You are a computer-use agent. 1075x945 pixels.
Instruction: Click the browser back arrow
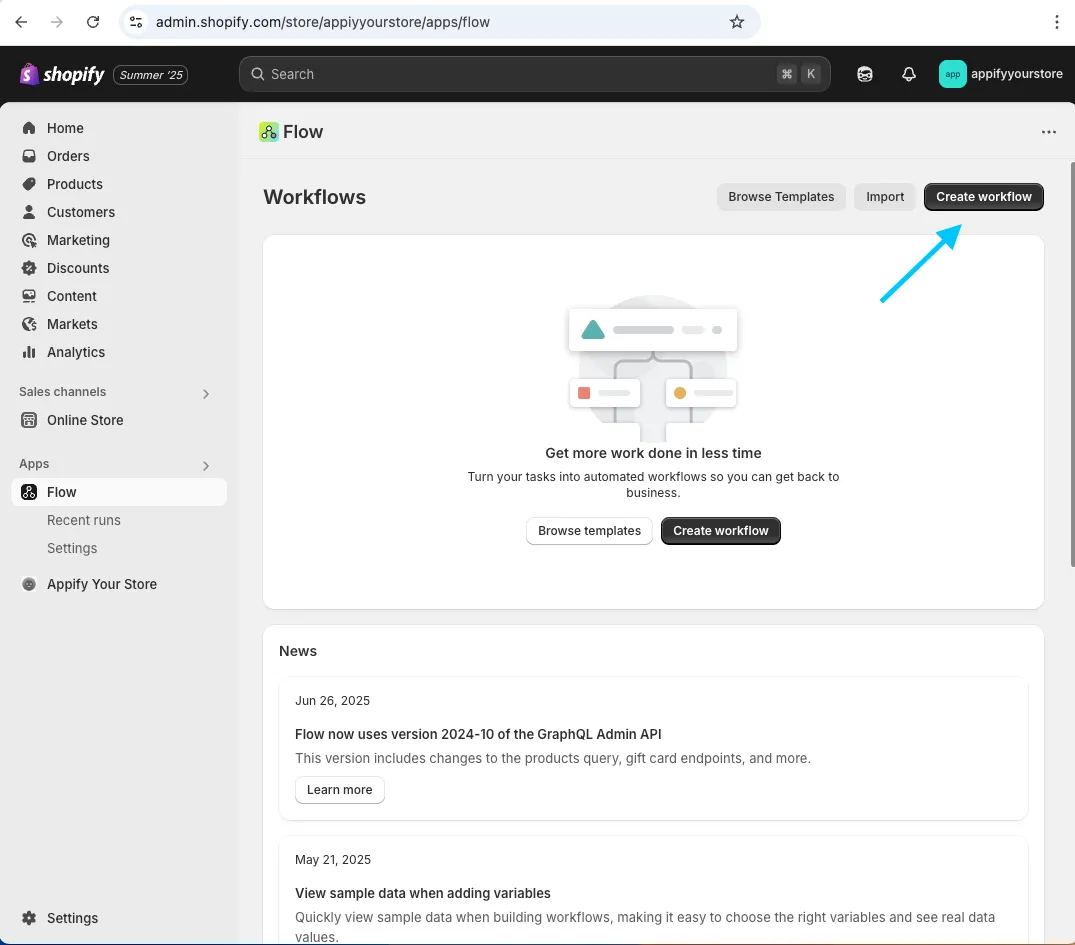[21, 22]
